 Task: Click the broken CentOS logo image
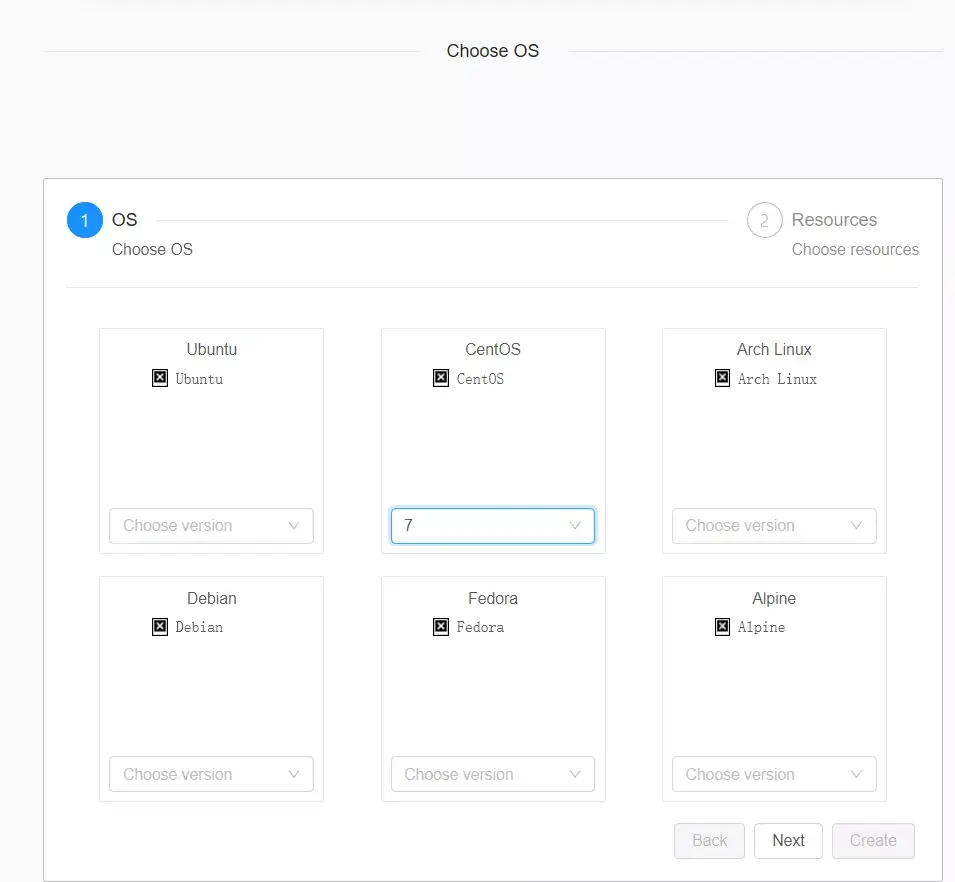click(x=441, y=378)
